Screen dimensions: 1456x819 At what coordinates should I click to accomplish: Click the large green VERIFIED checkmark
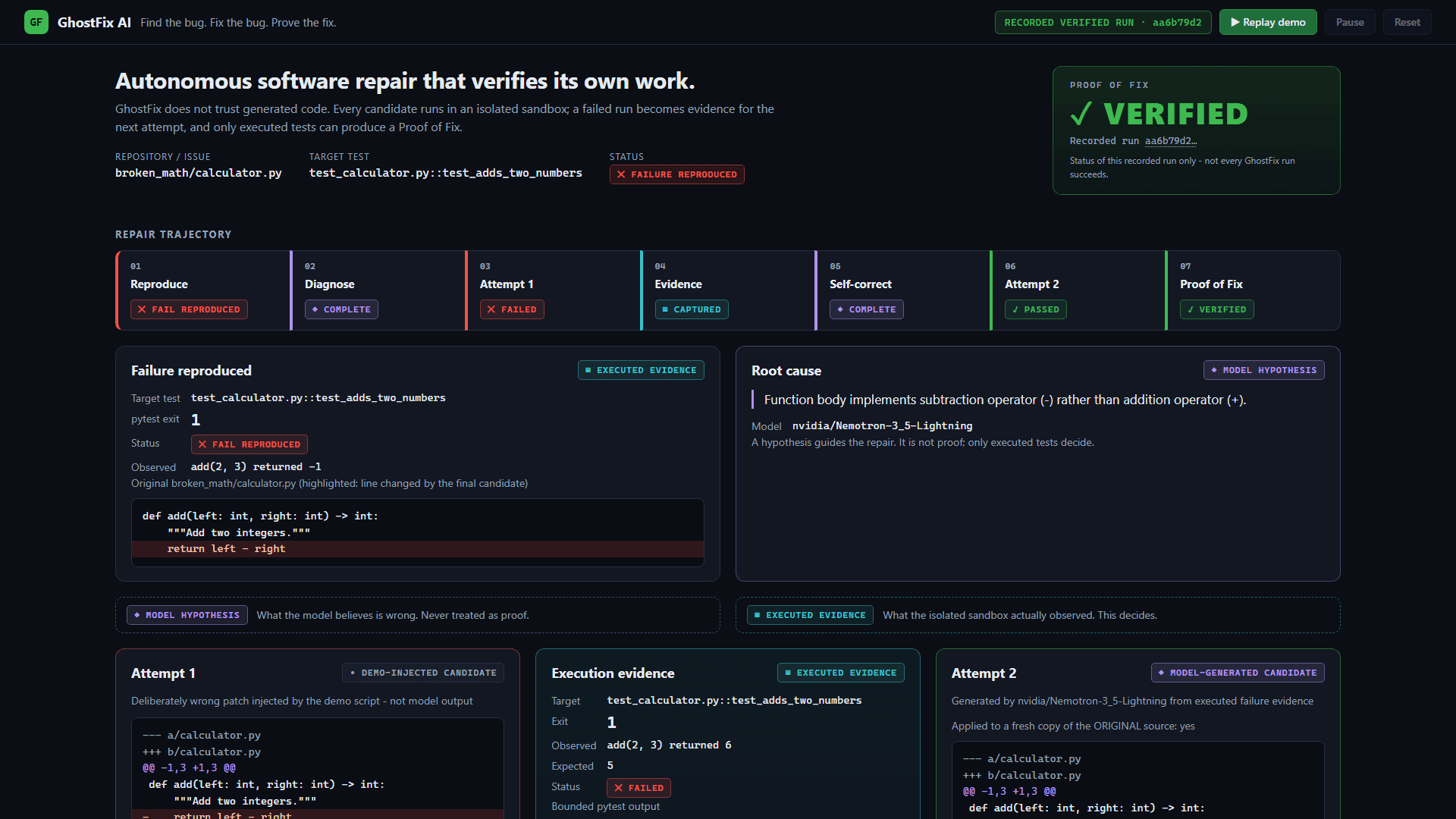coord(1081,114)
